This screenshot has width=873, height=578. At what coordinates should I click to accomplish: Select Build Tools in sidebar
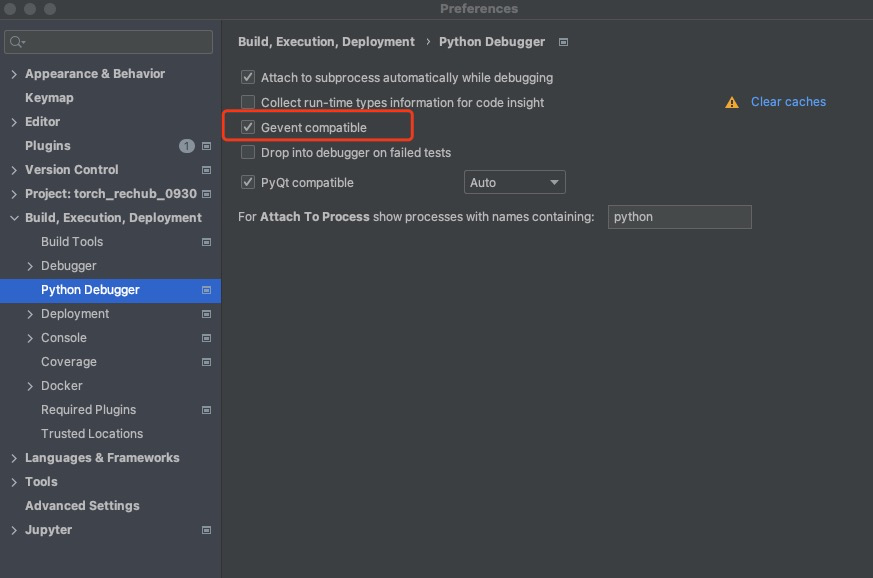pyautogui.click(x=72, y=242)
